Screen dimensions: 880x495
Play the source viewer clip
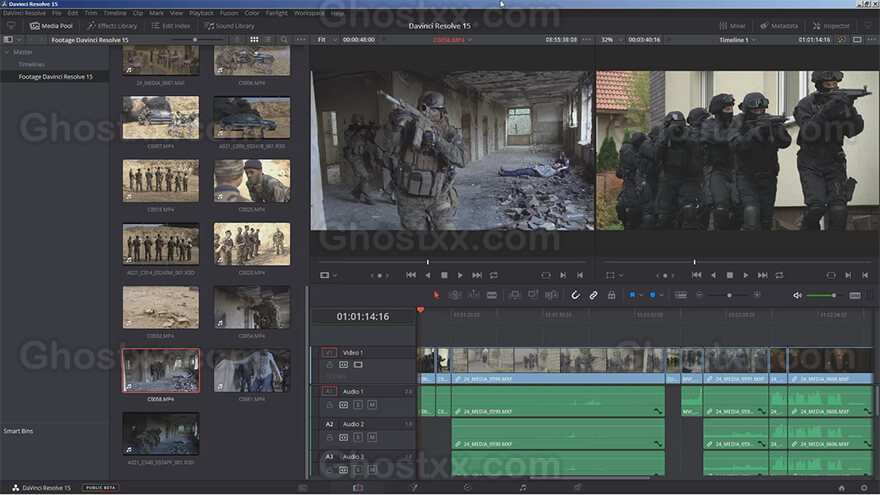460,275
